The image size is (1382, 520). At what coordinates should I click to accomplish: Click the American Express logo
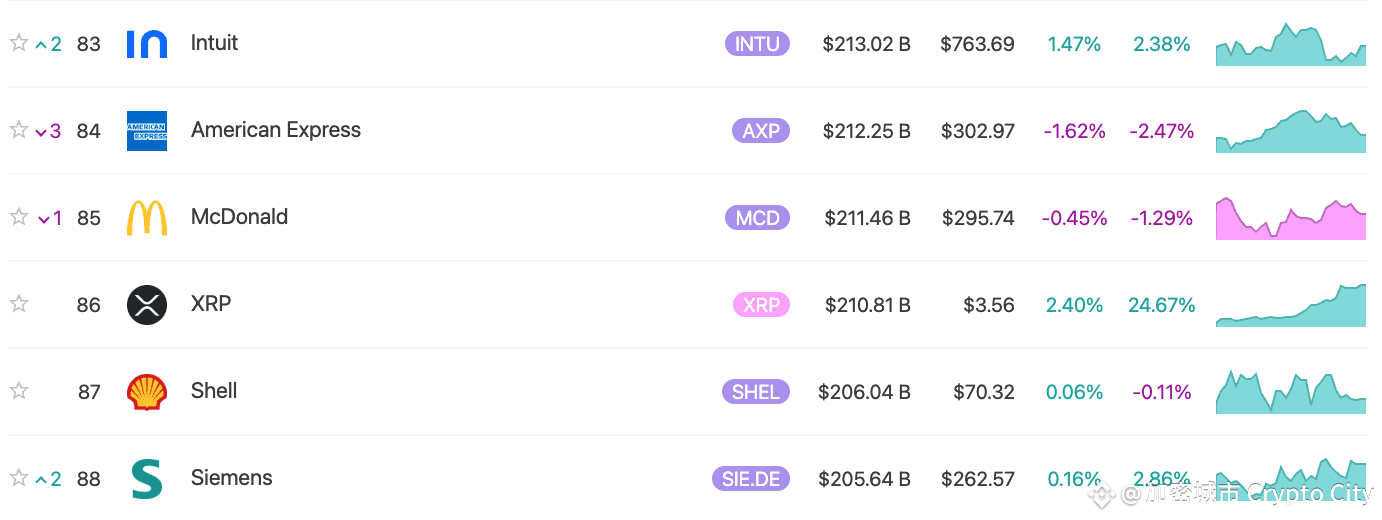[x=147, y=131]
